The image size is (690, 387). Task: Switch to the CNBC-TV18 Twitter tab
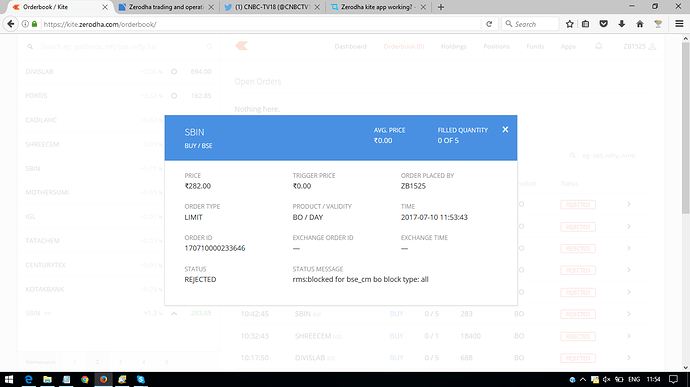272,7
